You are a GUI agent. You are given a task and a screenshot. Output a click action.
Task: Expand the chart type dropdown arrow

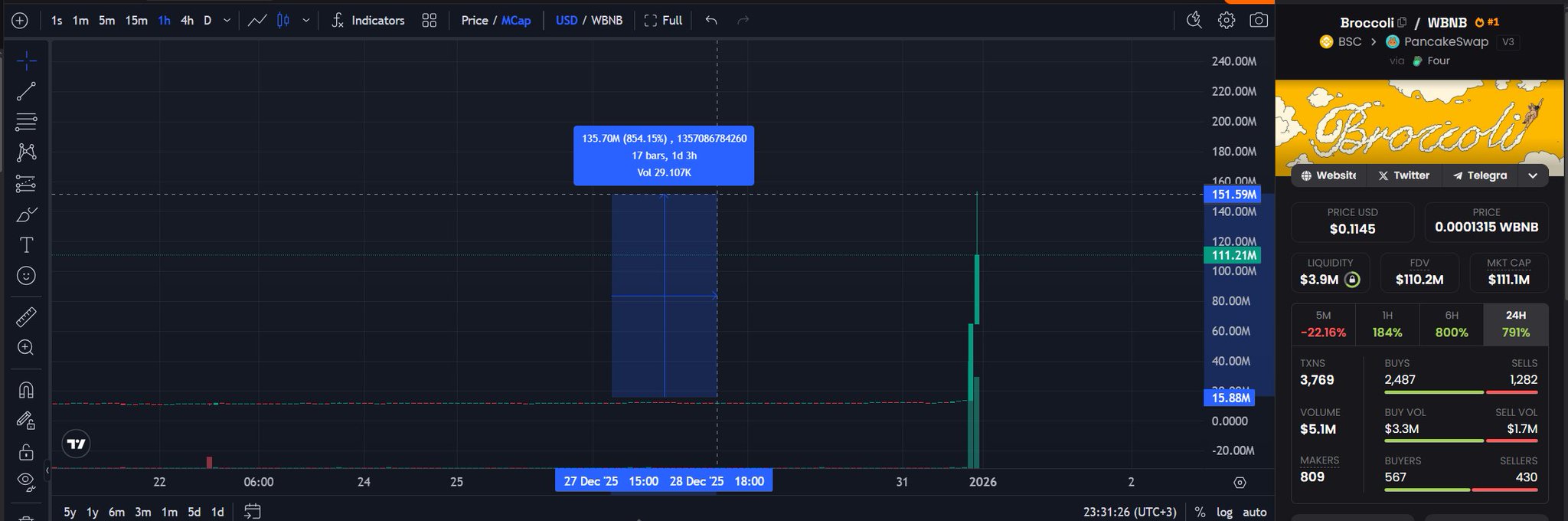pos(306,21)
